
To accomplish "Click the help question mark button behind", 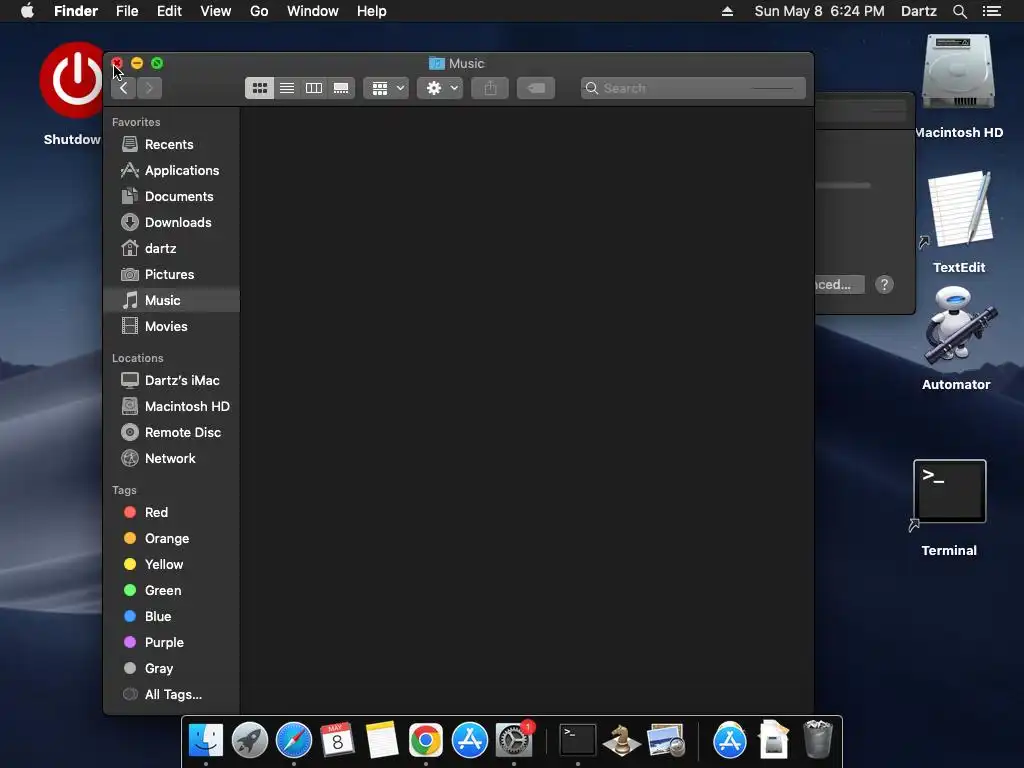I will click(x=884, y=285).
